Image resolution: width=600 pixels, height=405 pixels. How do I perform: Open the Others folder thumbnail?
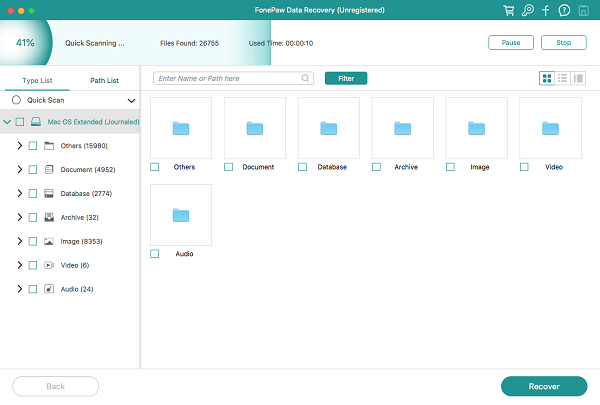(181, 128)
